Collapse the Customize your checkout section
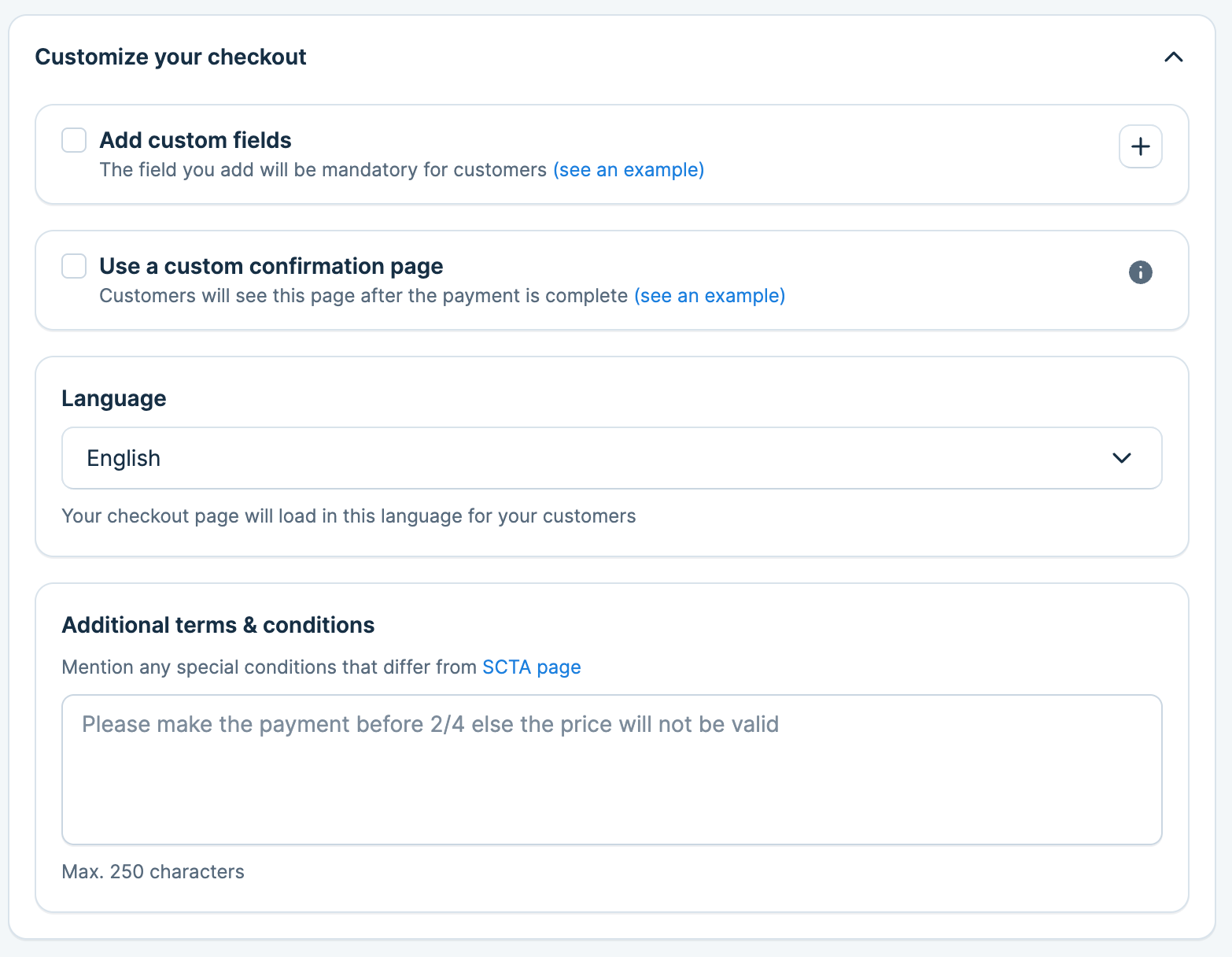 coord(1173,57)
